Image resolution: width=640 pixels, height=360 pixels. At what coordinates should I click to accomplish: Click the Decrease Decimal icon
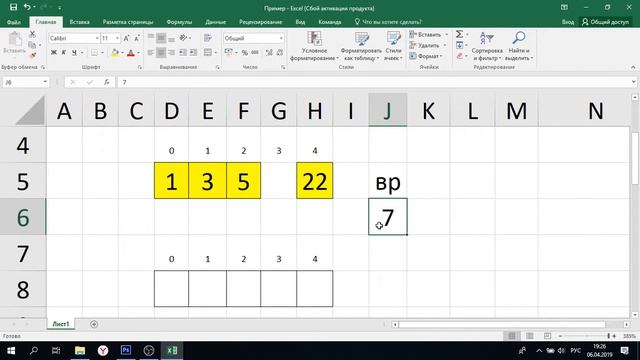280,52
